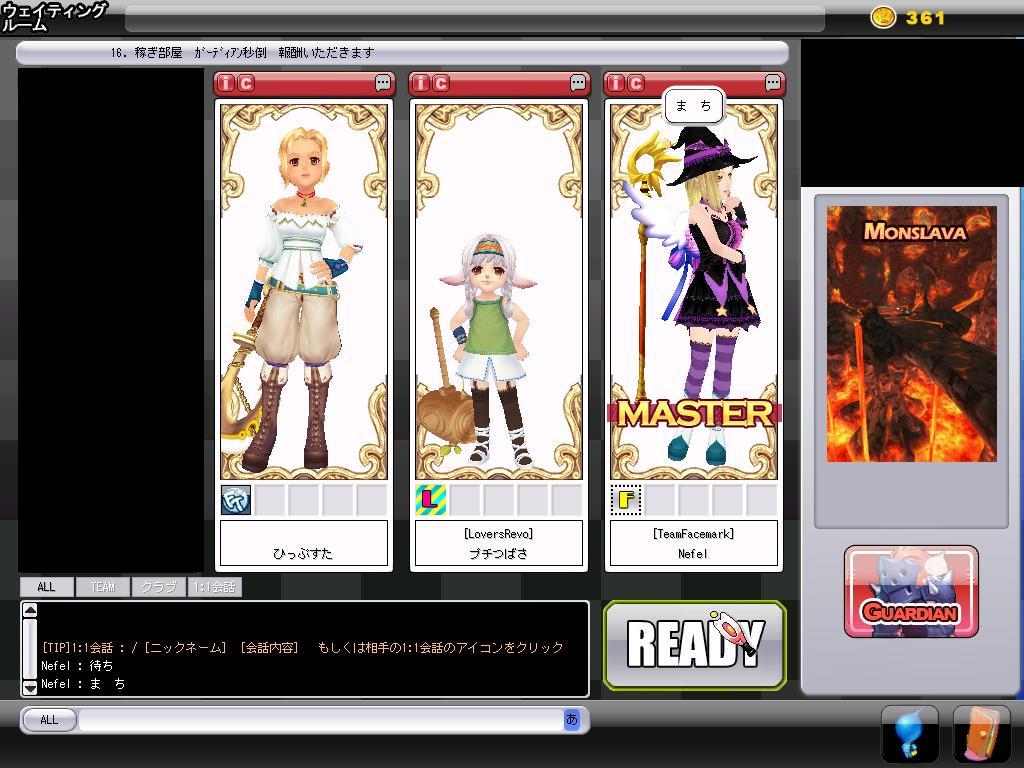
Task: Switch to the TEAM chat tab
Action: [x=102, y=587]
